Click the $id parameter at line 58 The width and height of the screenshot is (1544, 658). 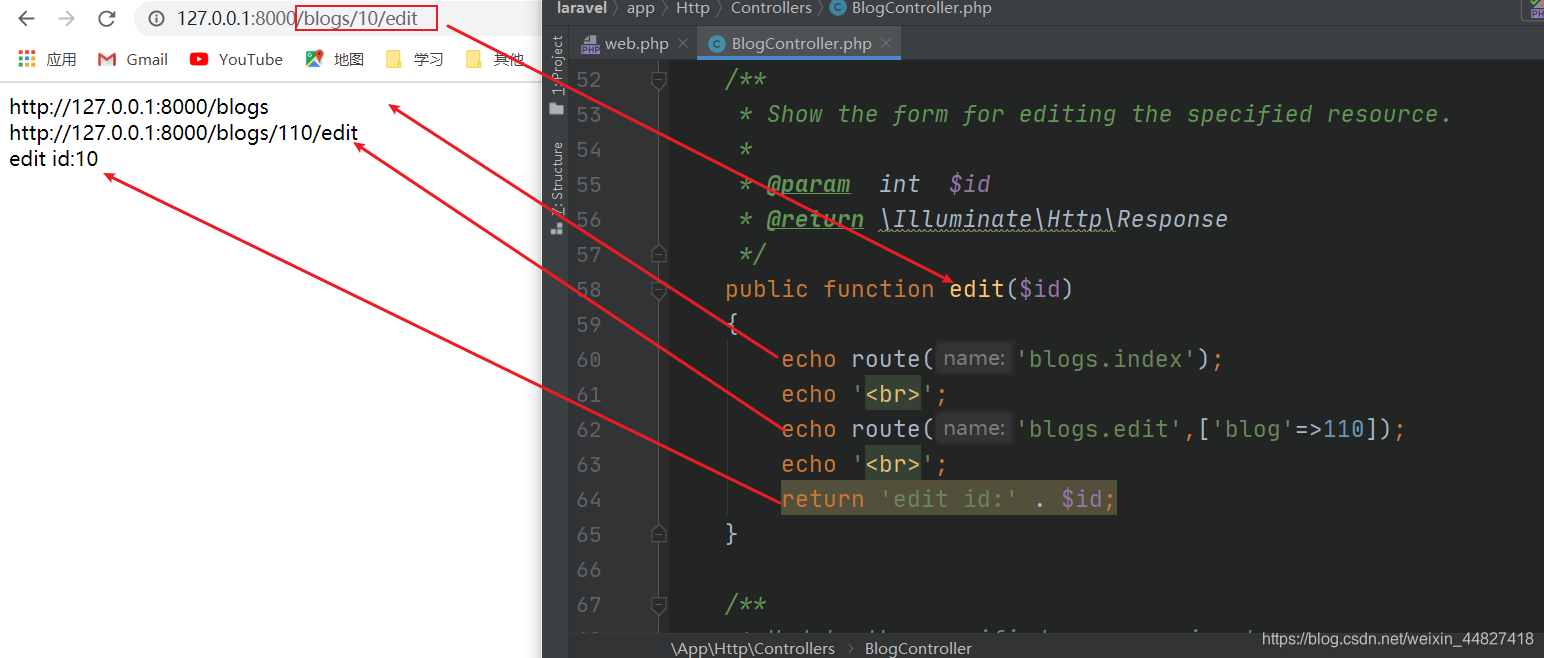pos(1039,289)
